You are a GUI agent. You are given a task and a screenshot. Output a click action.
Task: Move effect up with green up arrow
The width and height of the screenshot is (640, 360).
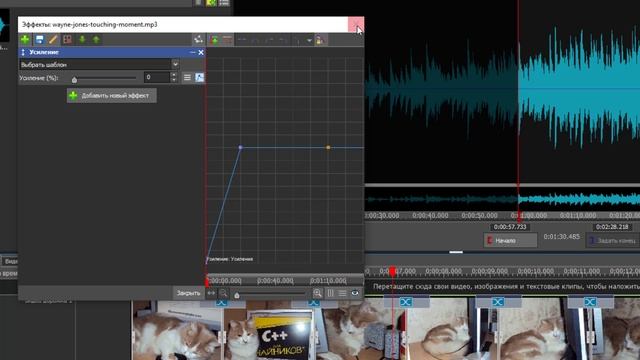96,40
